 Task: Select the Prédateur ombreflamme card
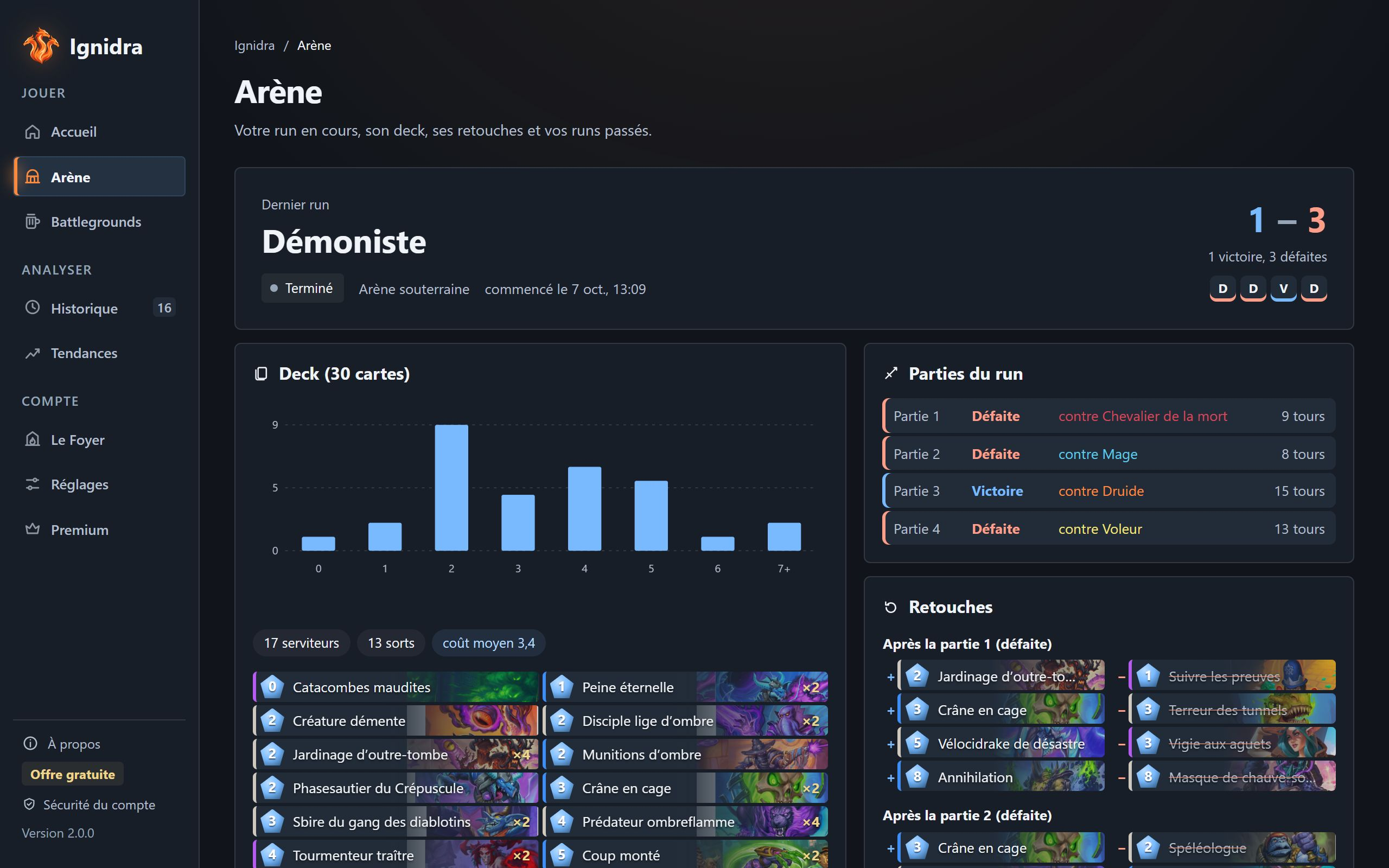pyautogui.click(x=685, y=821)
